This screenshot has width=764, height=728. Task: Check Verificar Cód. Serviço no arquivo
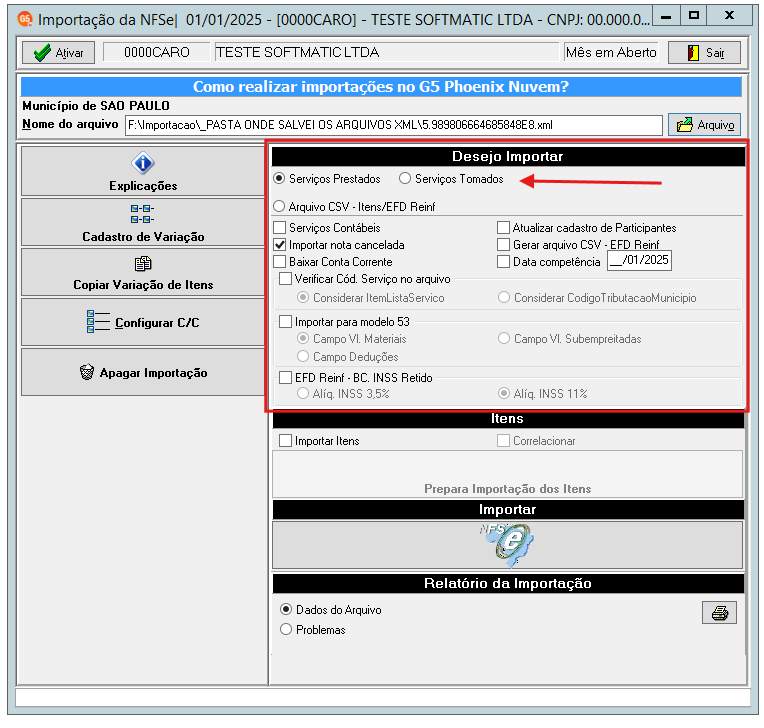286,279
